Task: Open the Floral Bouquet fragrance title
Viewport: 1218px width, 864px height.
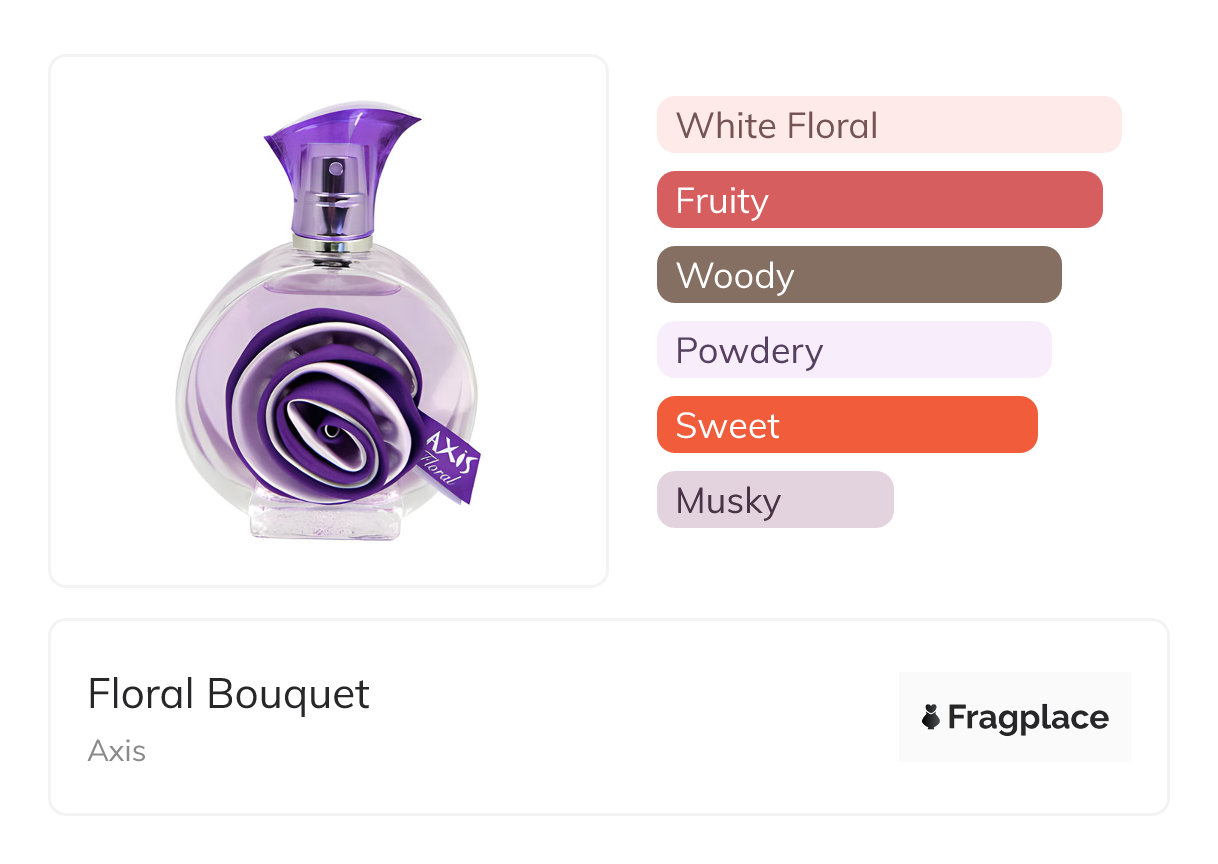Action: point(229,694)
